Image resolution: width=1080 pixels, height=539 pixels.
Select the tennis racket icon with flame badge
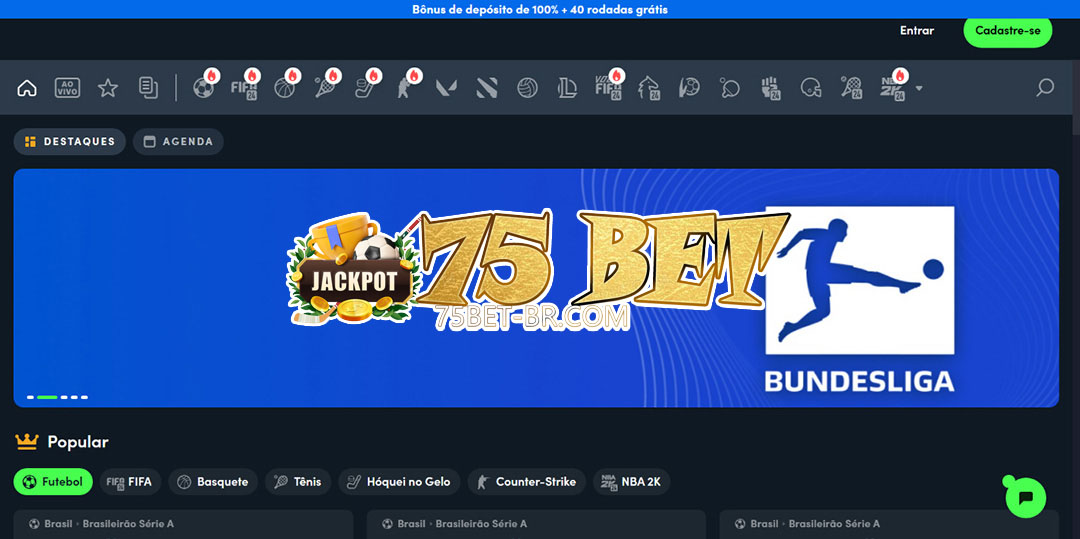pos(325,88)
